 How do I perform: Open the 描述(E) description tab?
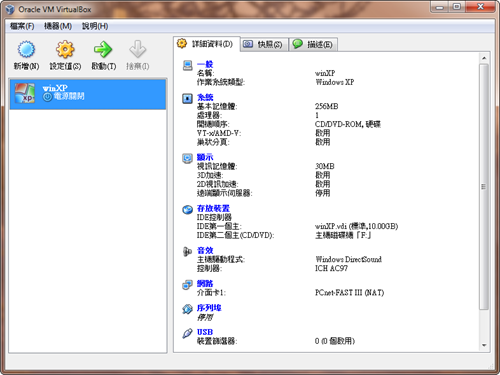pos(313,44)
